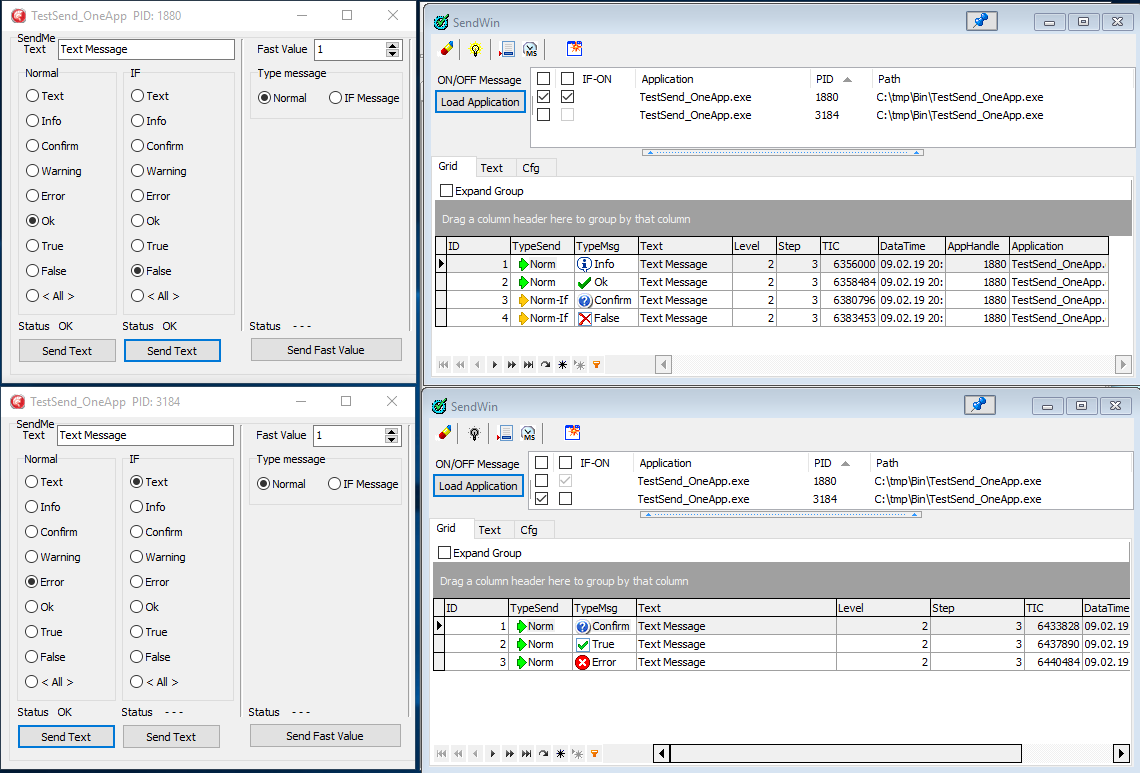Click the spark window icon in the top SendWin toolbar
The width and height of the screenshot is (1140, 773).
click(574, 48)
